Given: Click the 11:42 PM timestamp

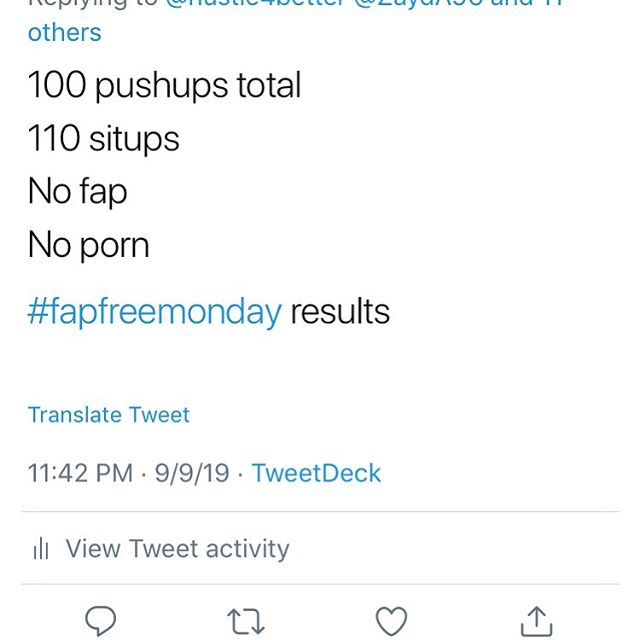Looking at the screenshot, I should click(80, 473).
